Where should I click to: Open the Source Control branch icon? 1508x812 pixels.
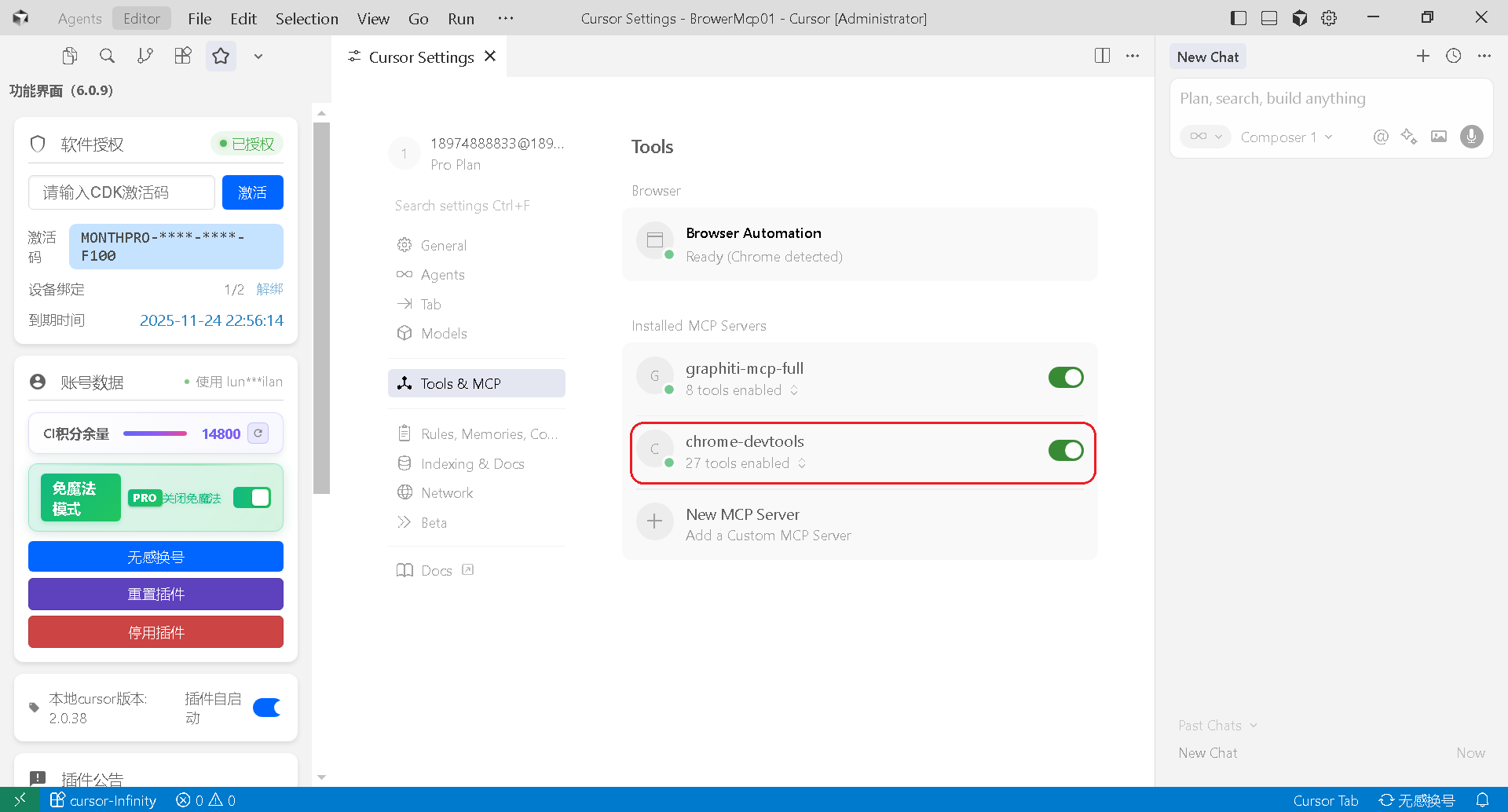point(145,56)
